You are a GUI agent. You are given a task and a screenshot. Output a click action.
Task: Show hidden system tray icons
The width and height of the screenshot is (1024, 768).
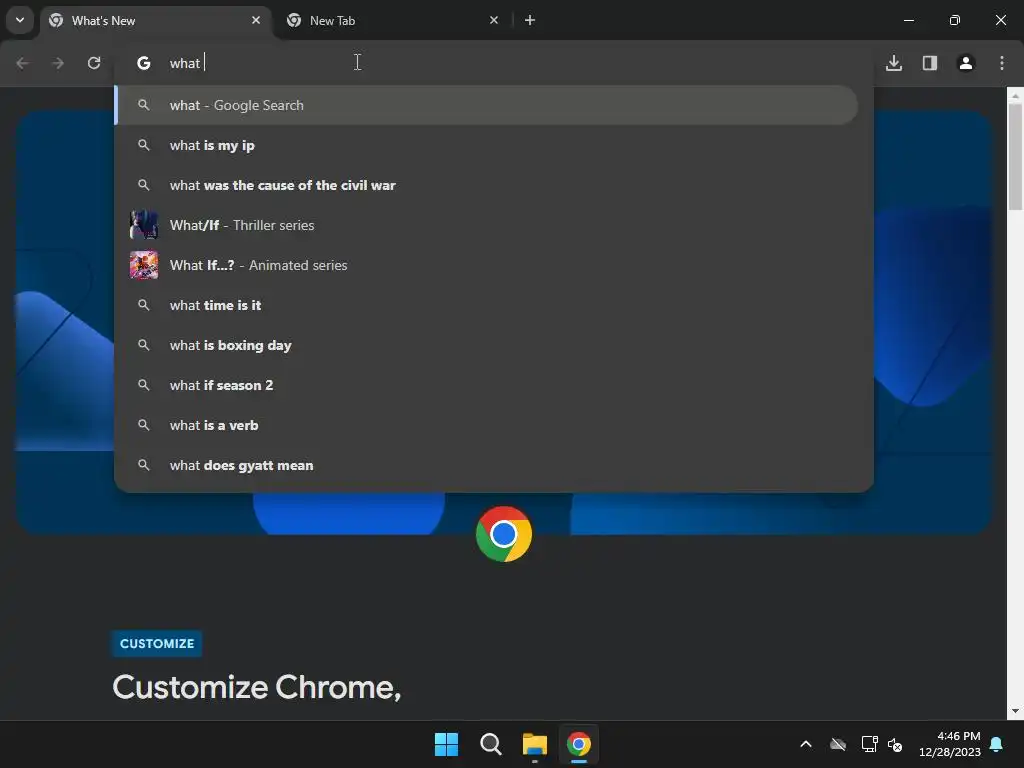(806, 744)
